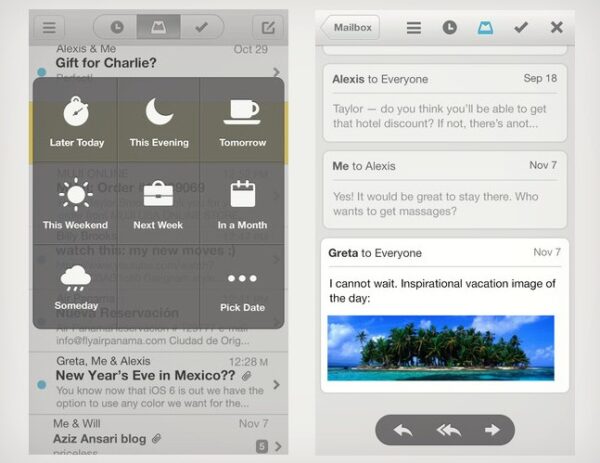Switch to the Archive checkmark tab
Screen dimensions: 600x463
pyautogui.click(x=201, y=27)
